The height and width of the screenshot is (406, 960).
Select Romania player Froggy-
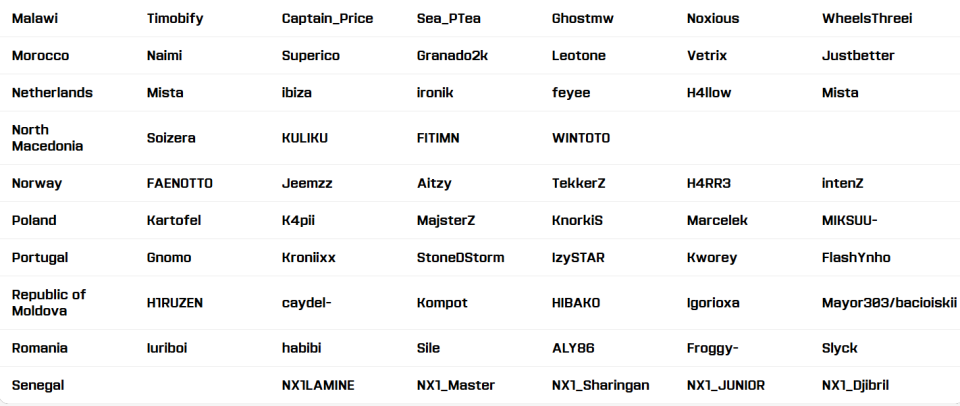coord(713,348)
